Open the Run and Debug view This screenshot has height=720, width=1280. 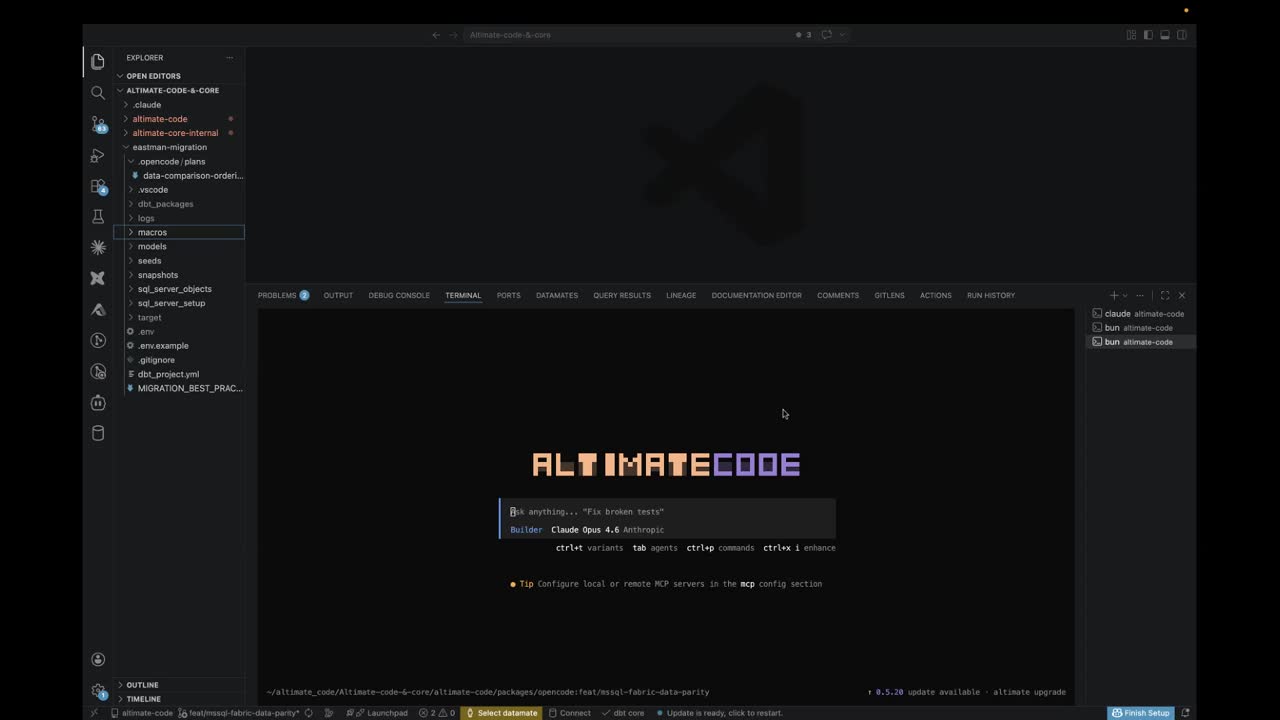tap(98, 155)
